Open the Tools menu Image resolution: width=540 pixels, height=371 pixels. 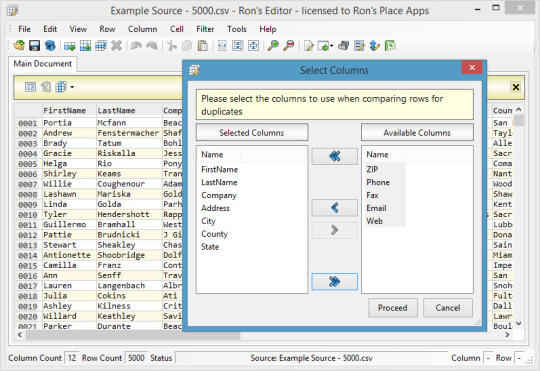click(x=237, y=29)
